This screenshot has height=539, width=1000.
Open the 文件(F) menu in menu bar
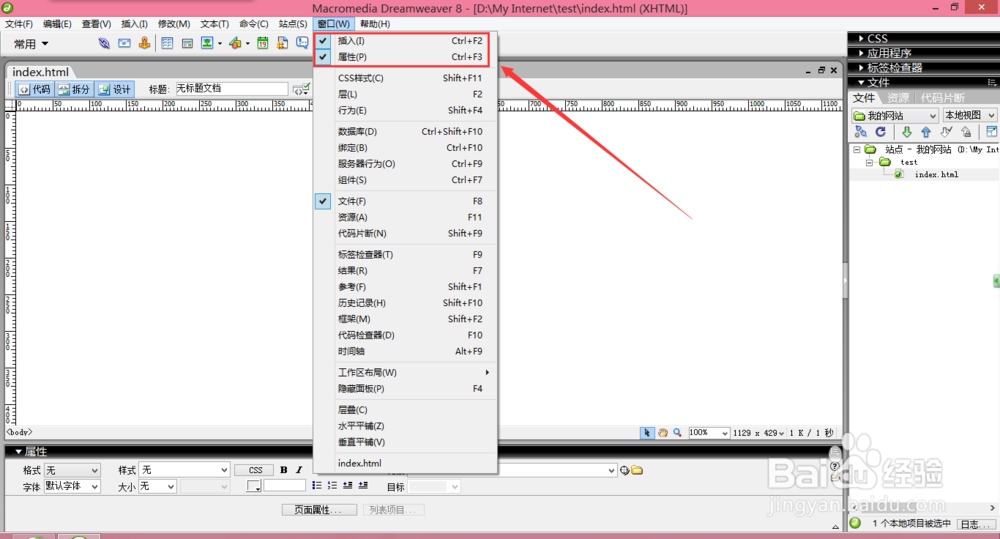18,24
